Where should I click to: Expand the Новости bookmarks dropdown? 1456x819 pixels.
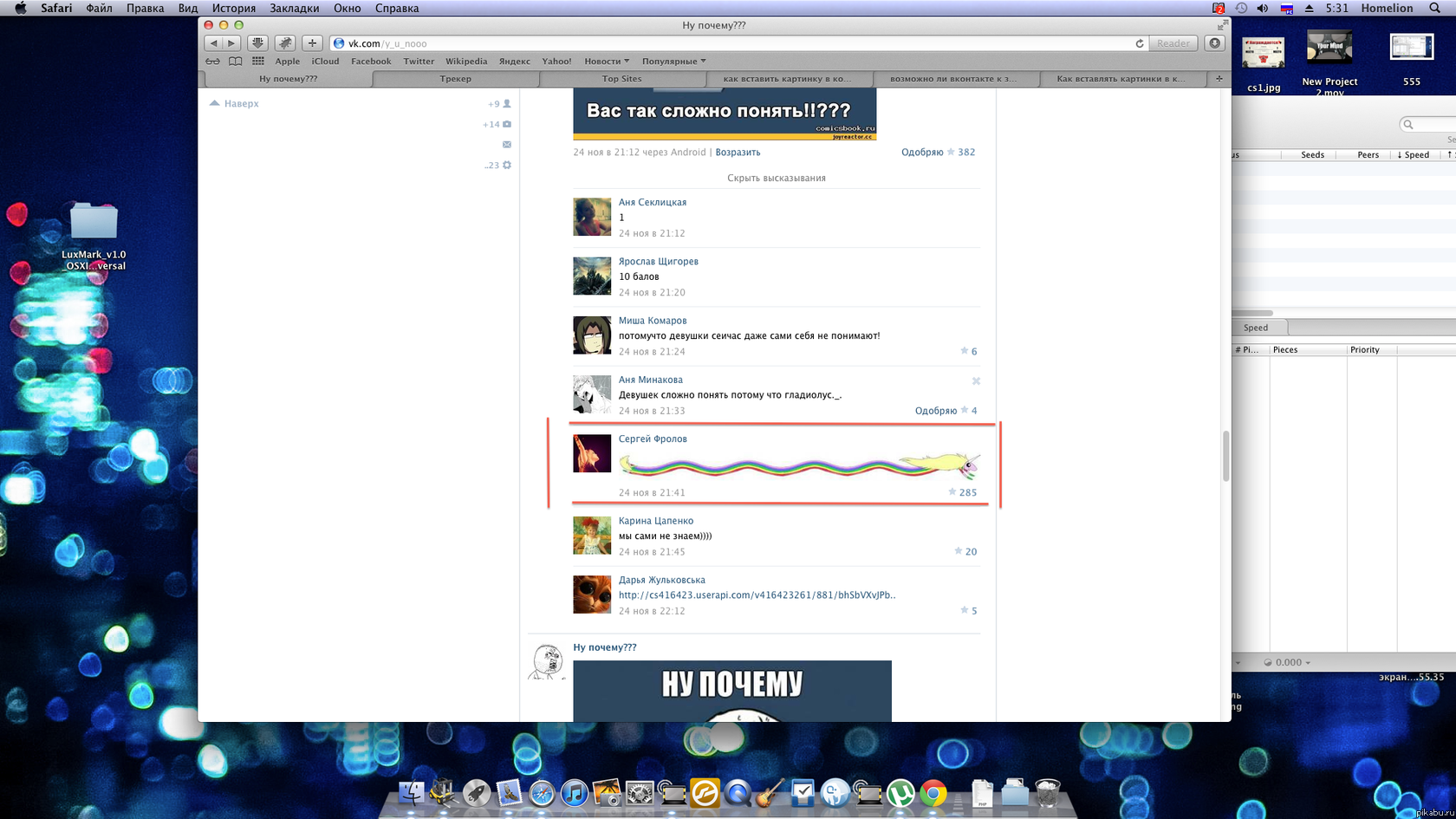coord(607,62)
